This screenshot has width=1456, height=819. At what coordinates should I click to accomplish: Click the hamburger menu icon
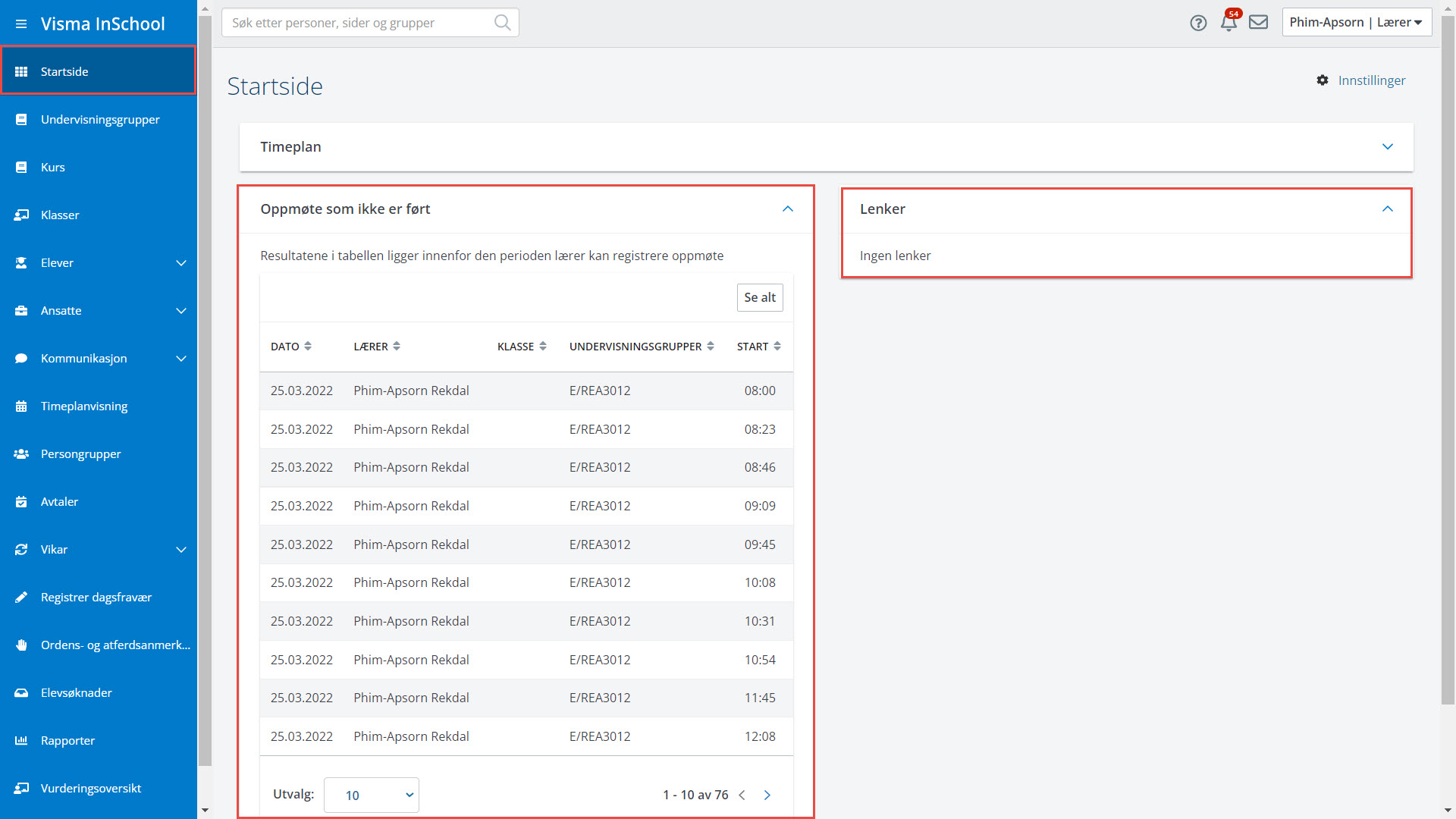pyautogui.click(x=21, y=24)
